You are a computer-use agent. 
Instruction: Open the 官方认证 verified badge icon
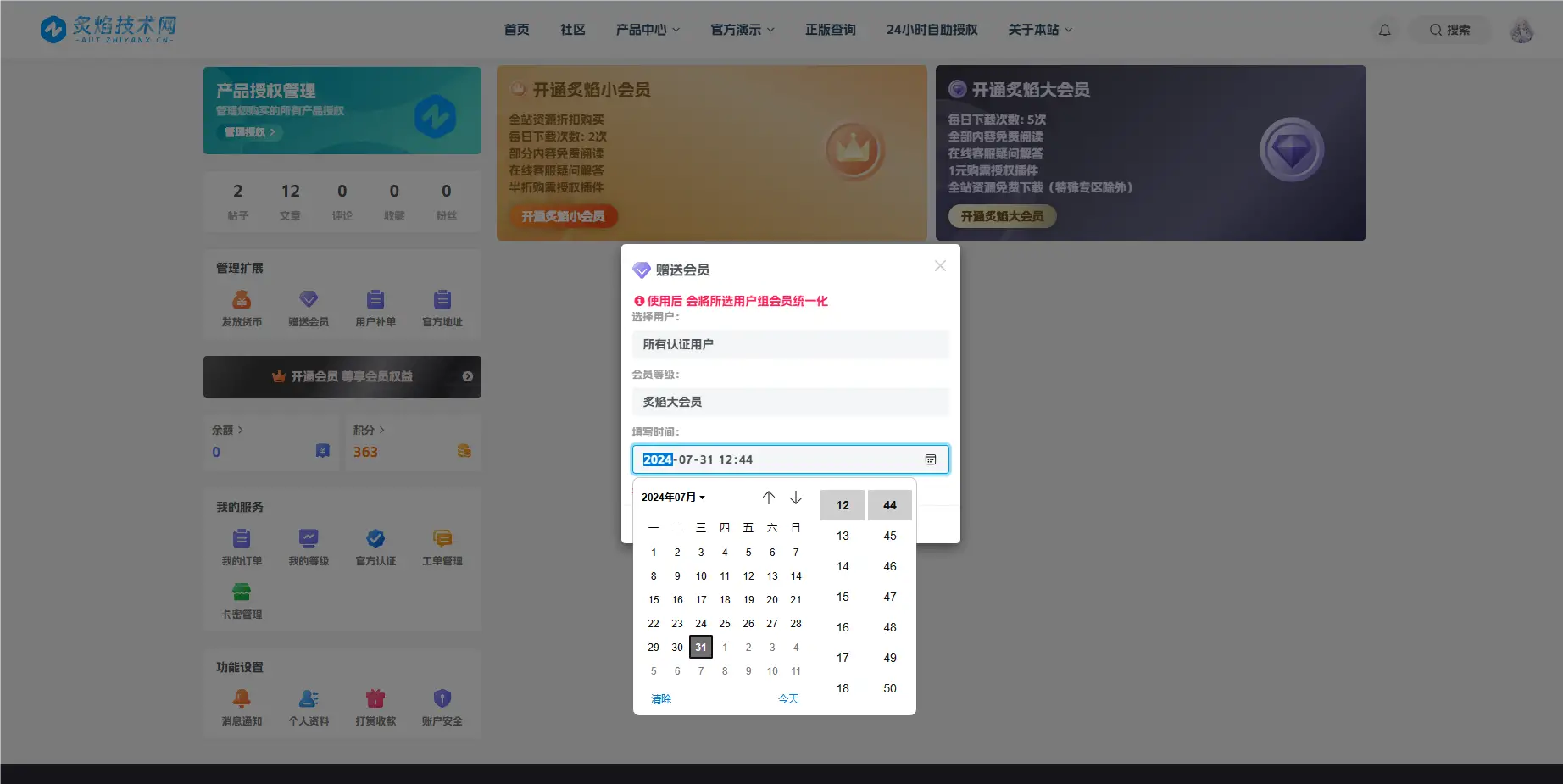[x=375, y=539]
